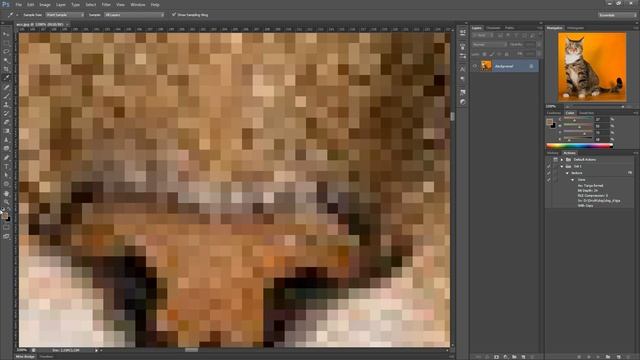Click foreground color swatch in Color panel
The width and height of the screenshot is (640, 360).
(x=549, y=122)
